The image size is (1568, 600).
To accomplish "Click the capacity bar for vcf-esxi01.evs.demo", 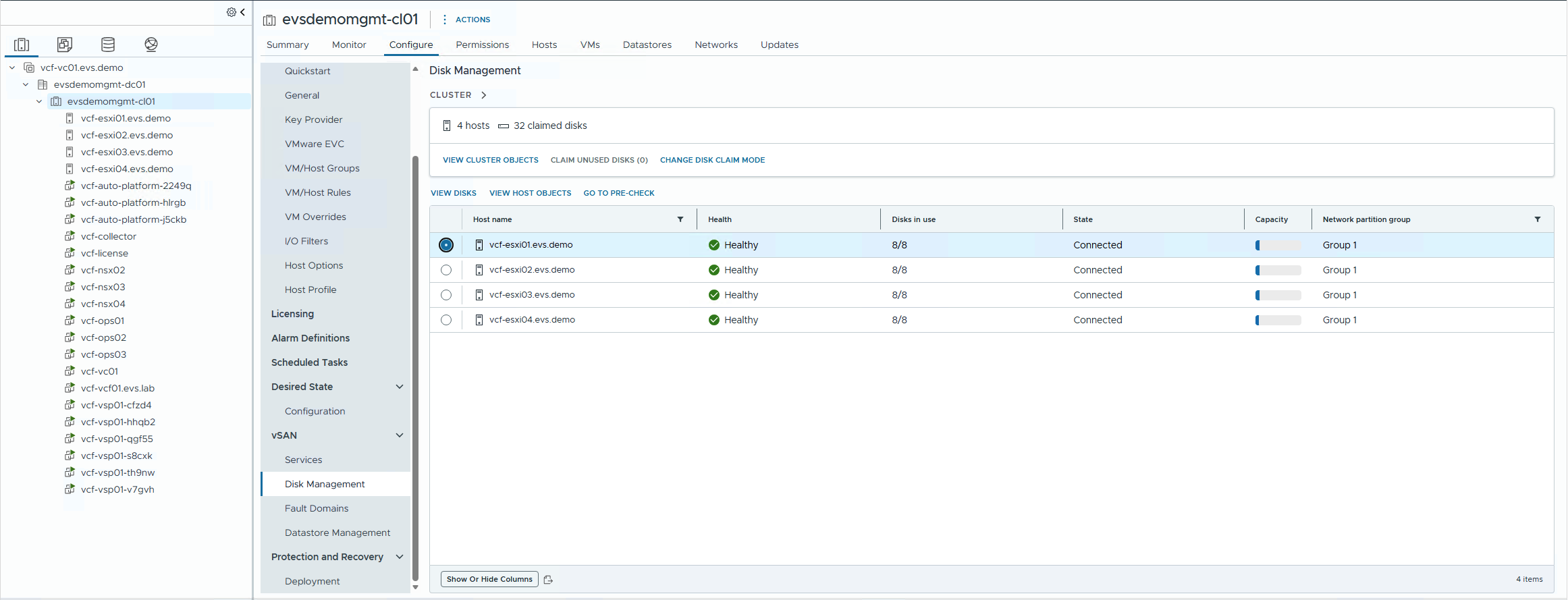I will pyautogui.click(x=1278, y=246).
